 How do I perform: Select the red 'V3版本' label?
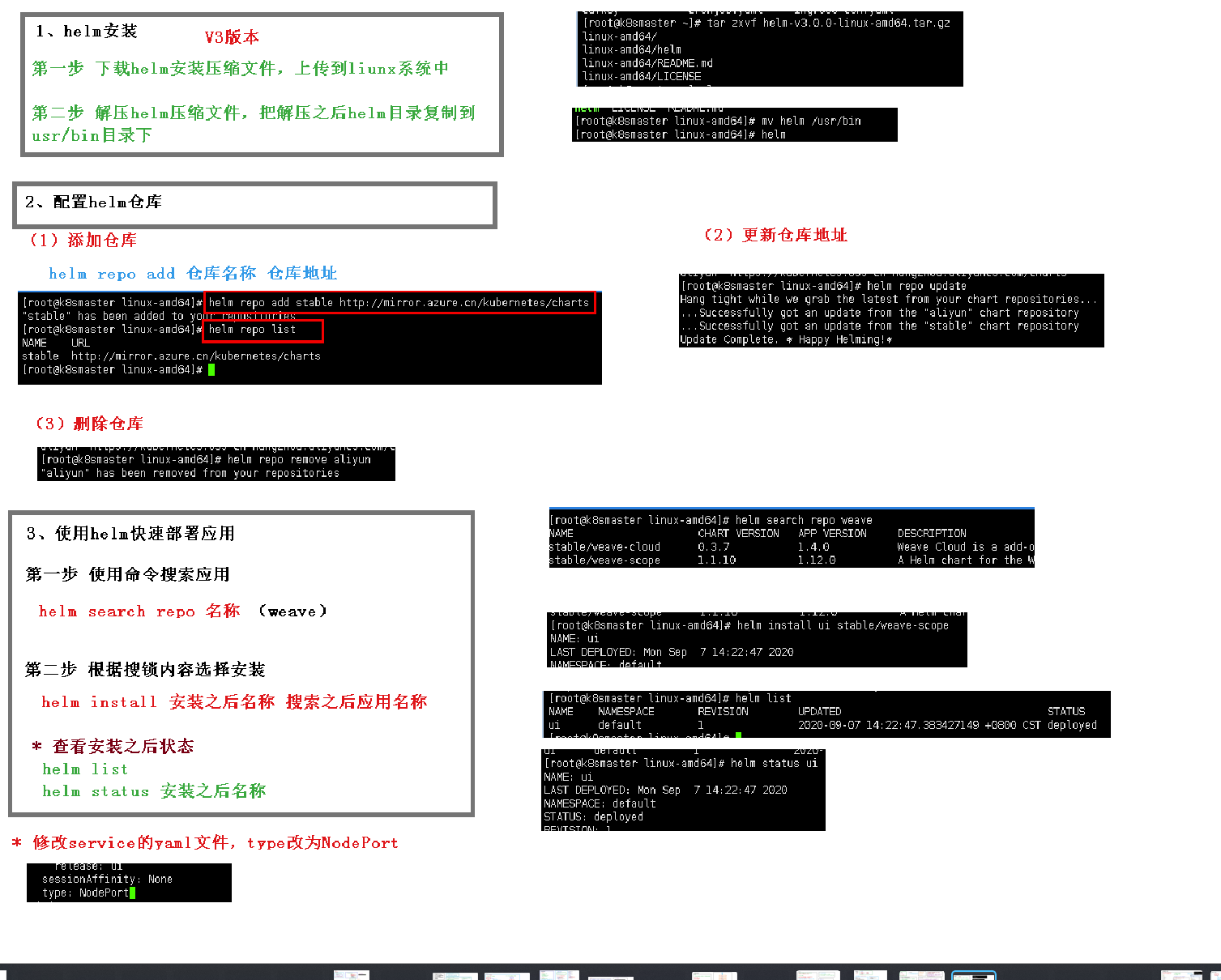pos(232,37)
